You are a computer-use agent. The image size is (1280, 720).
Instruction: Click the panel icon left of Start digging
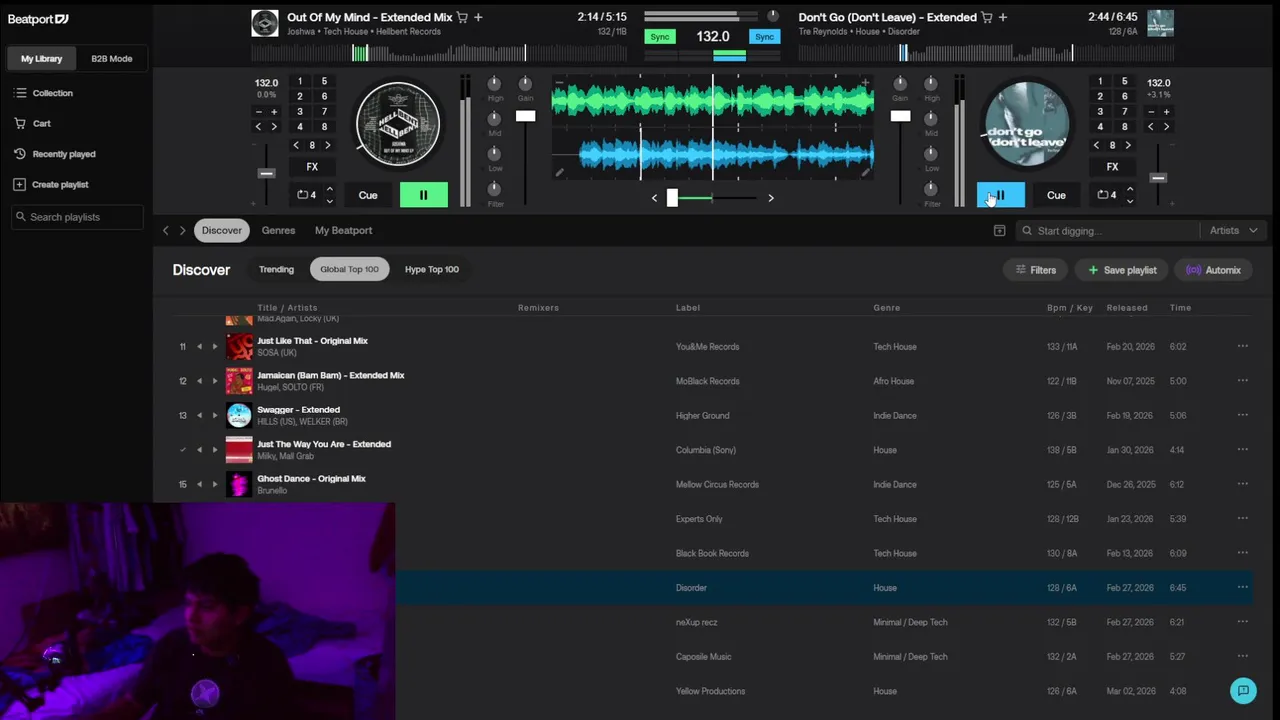click(x=999, y=231)
